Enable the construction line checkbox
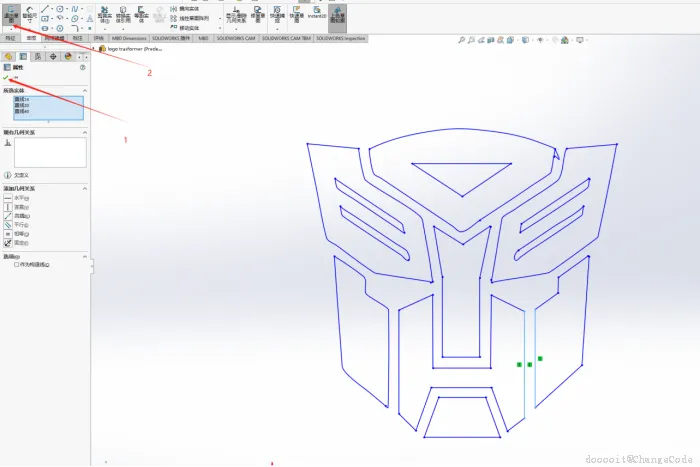This screenshot has height=467, width=700. coord(16,264)
